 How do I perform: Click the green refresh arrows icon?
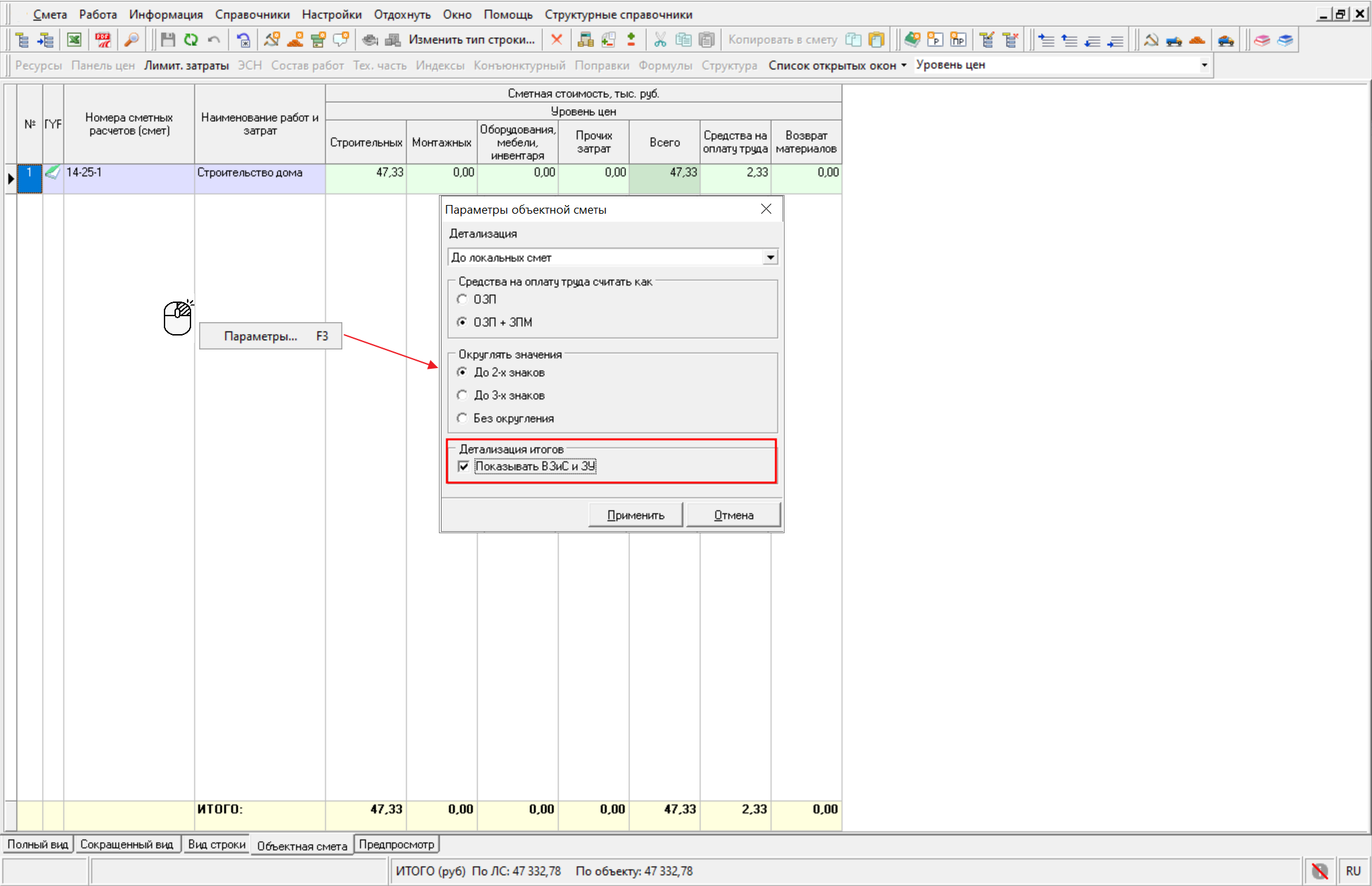[x=191, y=40]
